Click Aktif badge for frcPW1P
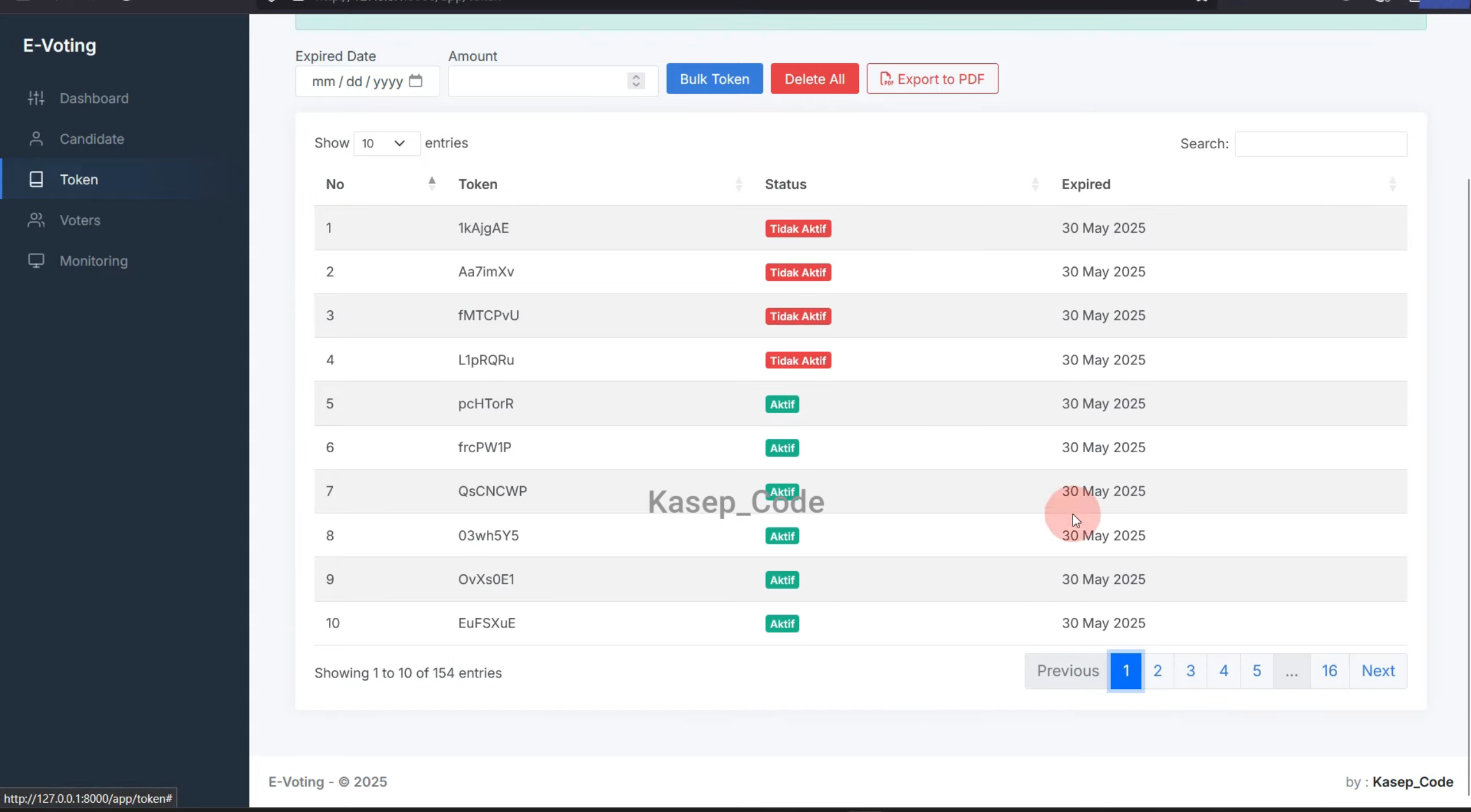The height and width of the screenshot is (812, 1471). pos(782,448)
